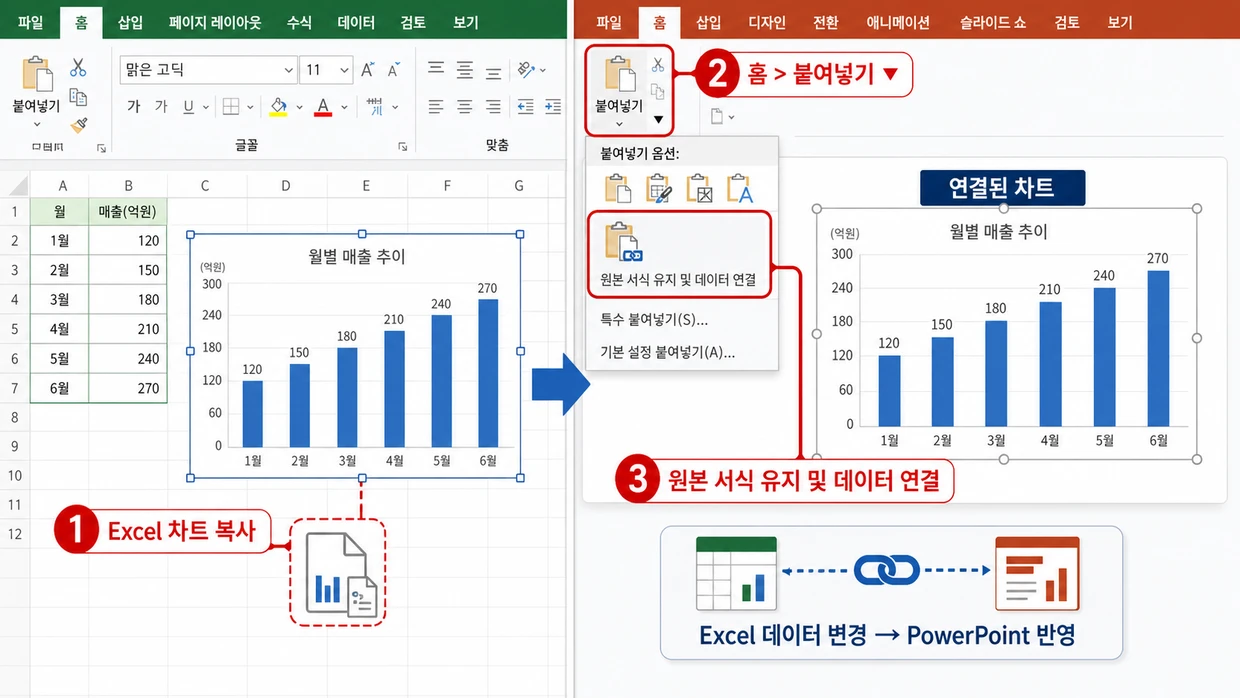Open the 파일 tab in Excel

[30, 22]
